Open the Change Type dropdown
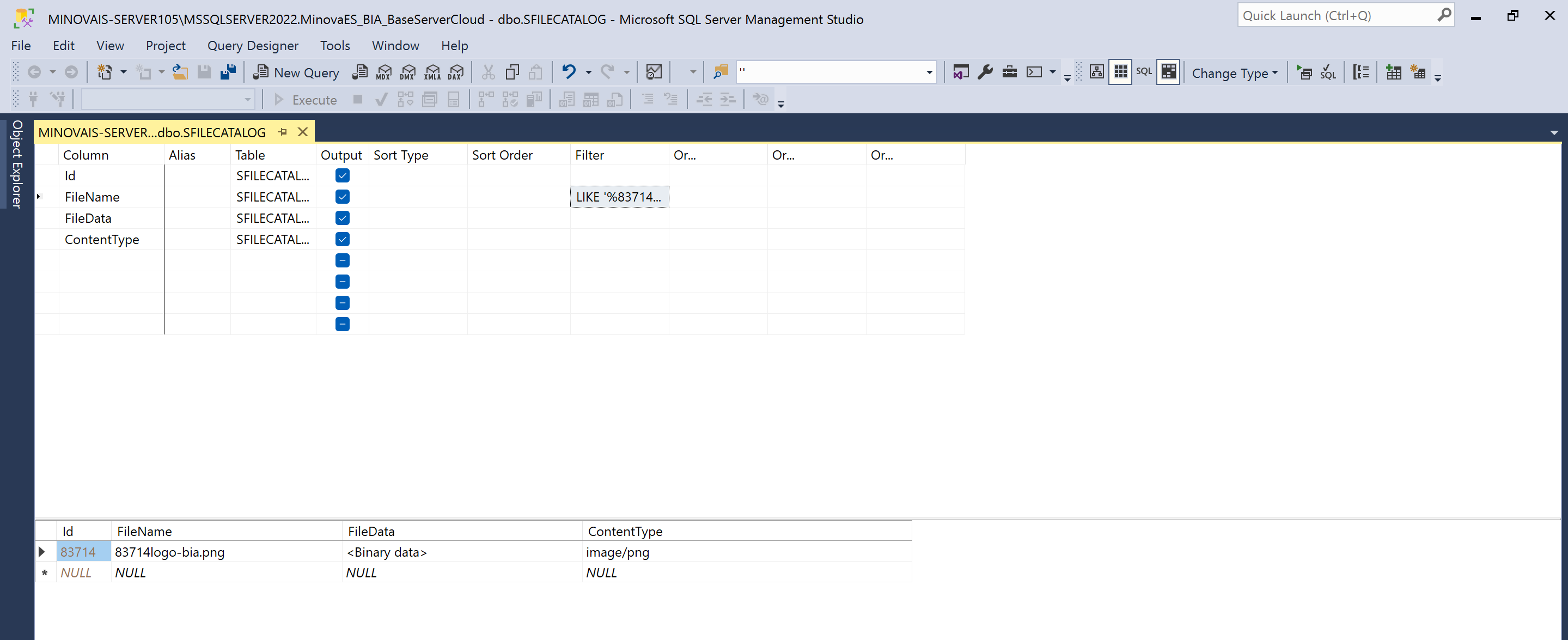 [x=1235, y=73]
